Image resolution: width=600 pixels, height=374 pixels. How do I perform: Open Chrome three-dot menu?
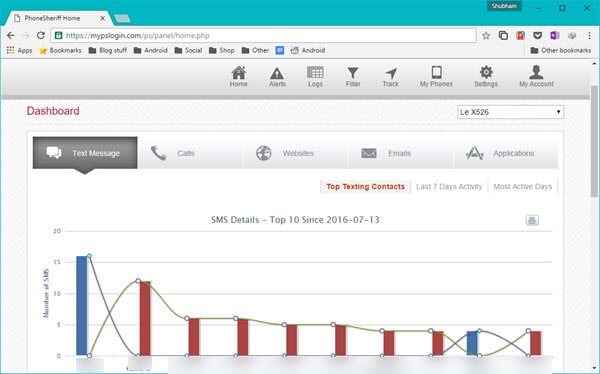589,36
